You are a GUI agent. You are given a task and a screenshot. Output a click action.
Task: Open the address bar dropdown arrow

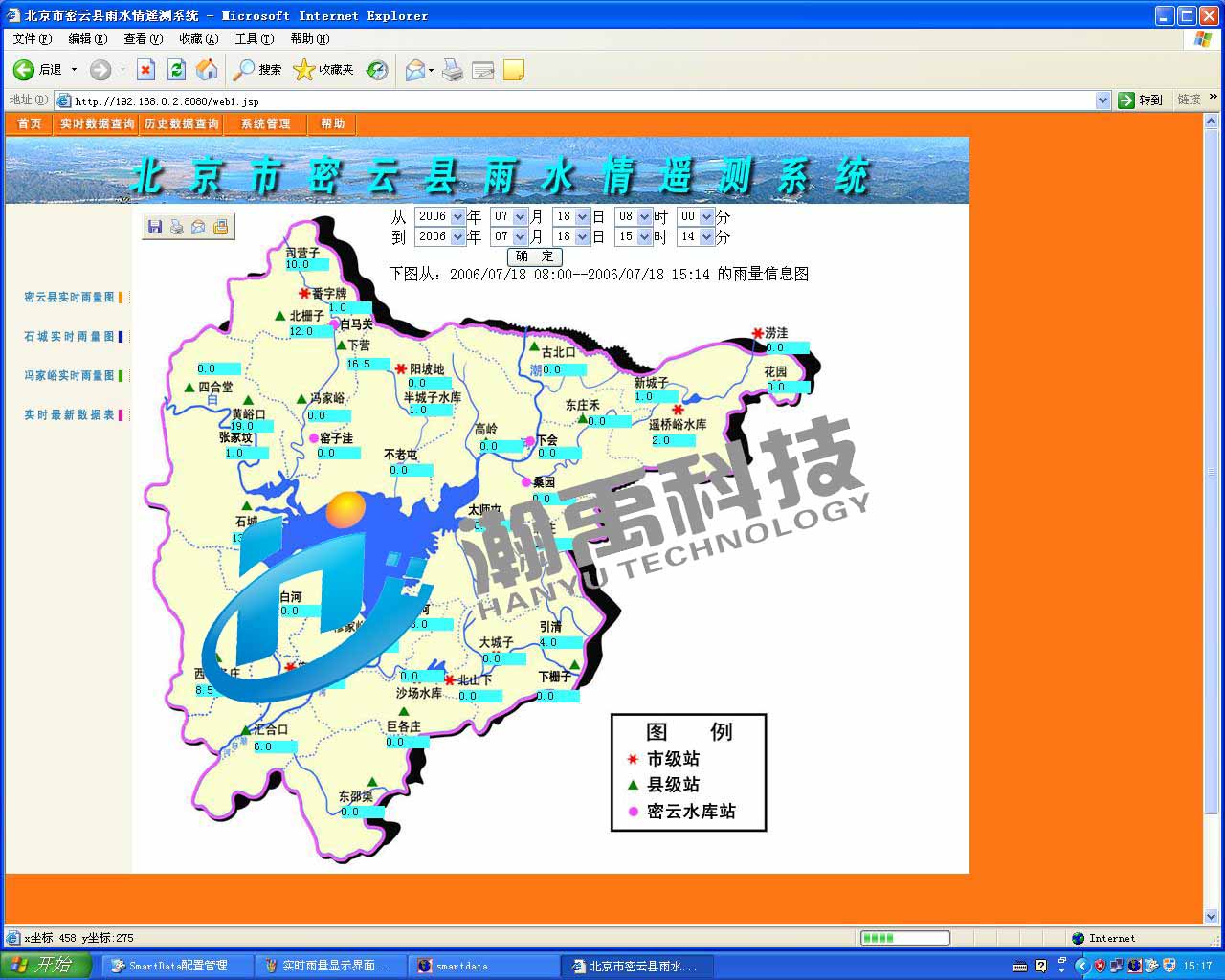1102,100
